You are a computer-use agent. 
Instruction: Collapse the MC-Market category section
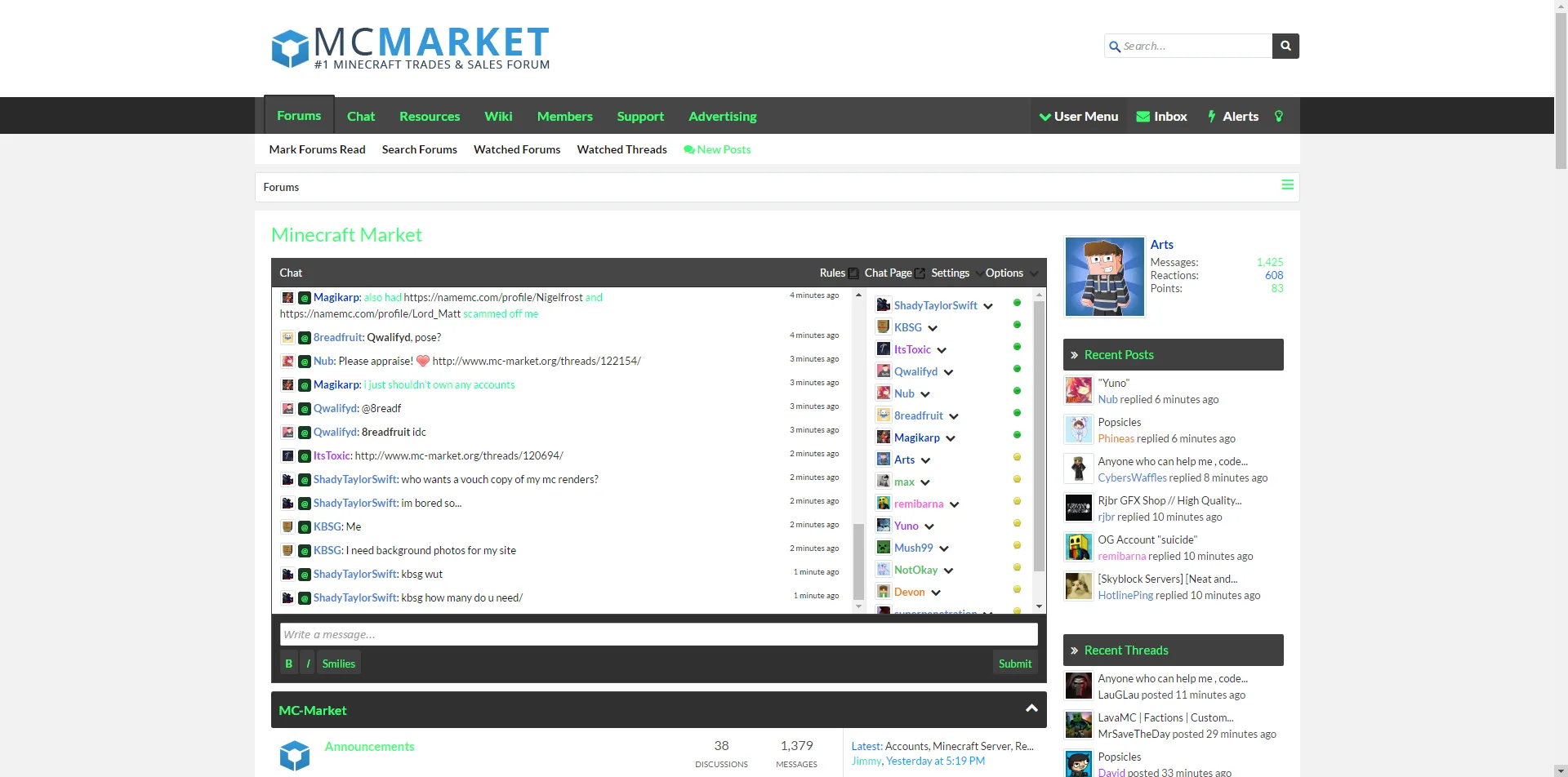point(1031,708)
